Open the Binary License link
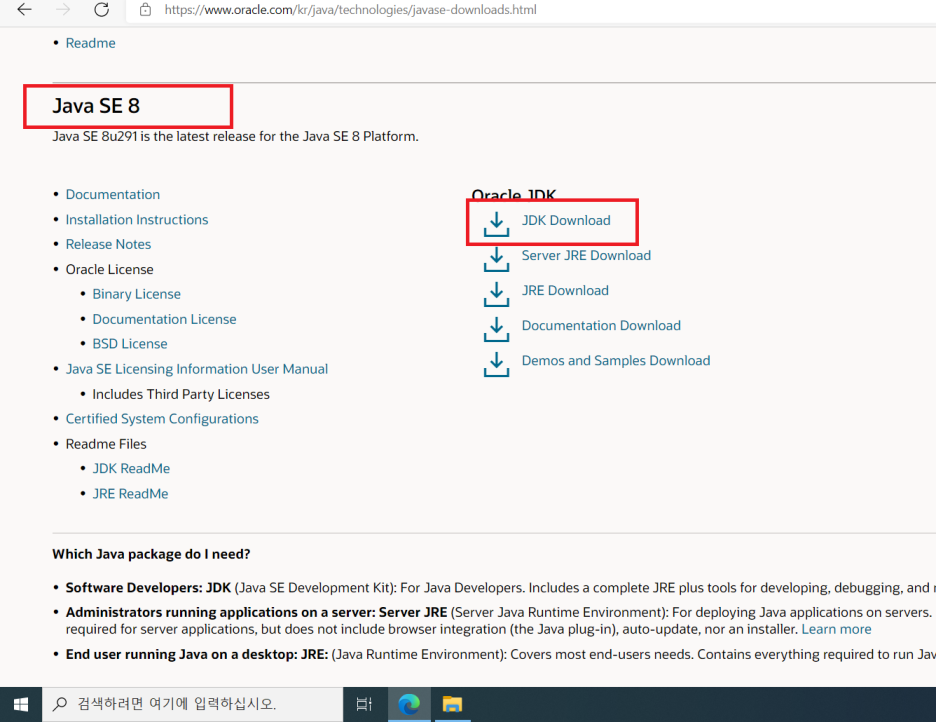The width and height of the screenshot is (936, 722). [136, 294]
